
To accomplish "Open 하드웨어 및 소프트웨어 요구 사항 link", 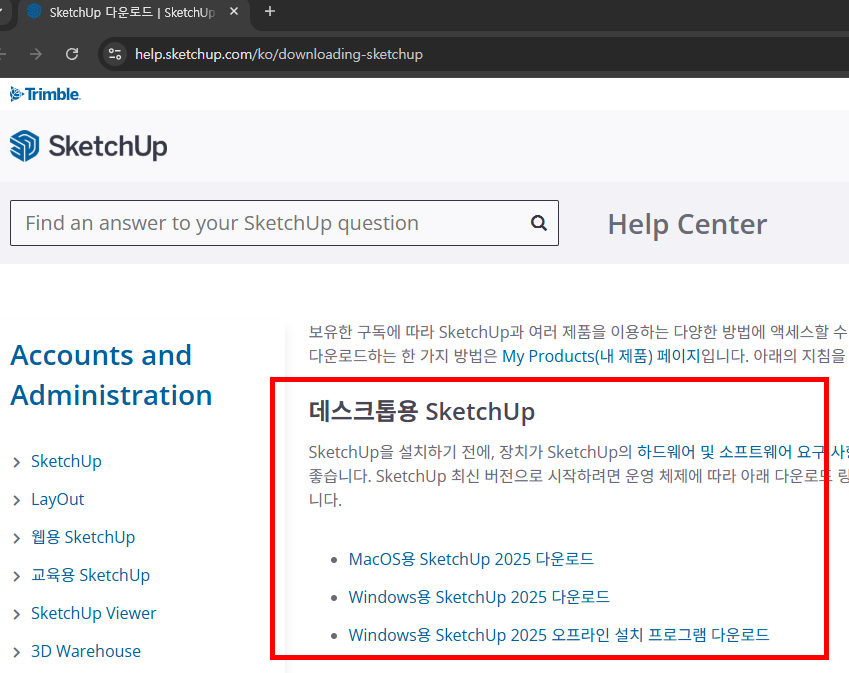I will tap(743, 452).
